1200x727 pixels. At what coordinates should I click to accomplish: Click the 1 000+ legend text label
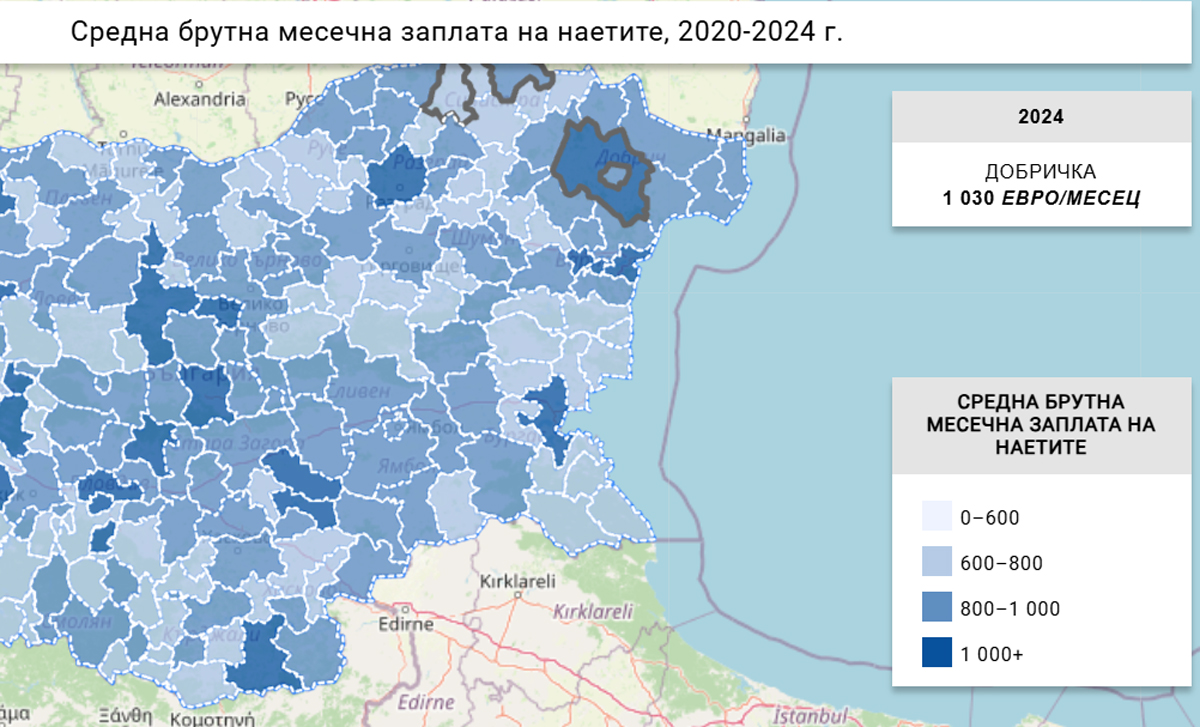coord(992,654)
